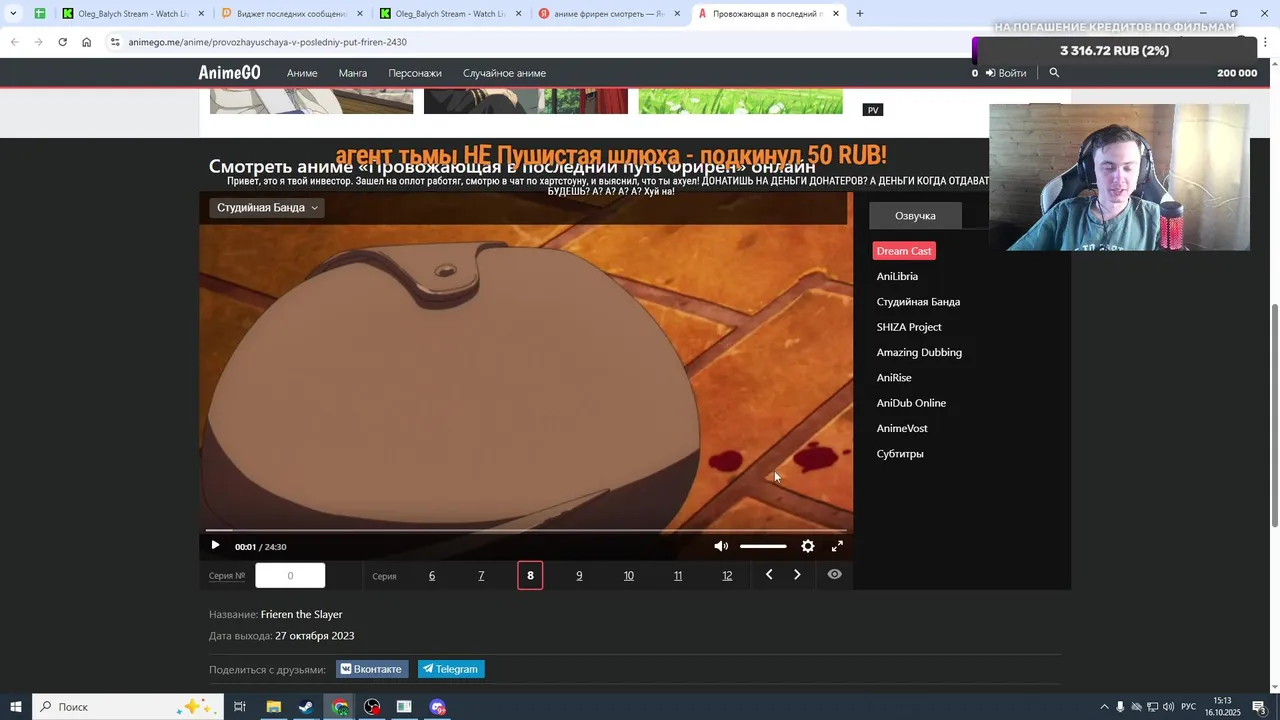The image size is (1280, 720).
Task: Open the Аниме menu item
Action: tap(302, 73)
